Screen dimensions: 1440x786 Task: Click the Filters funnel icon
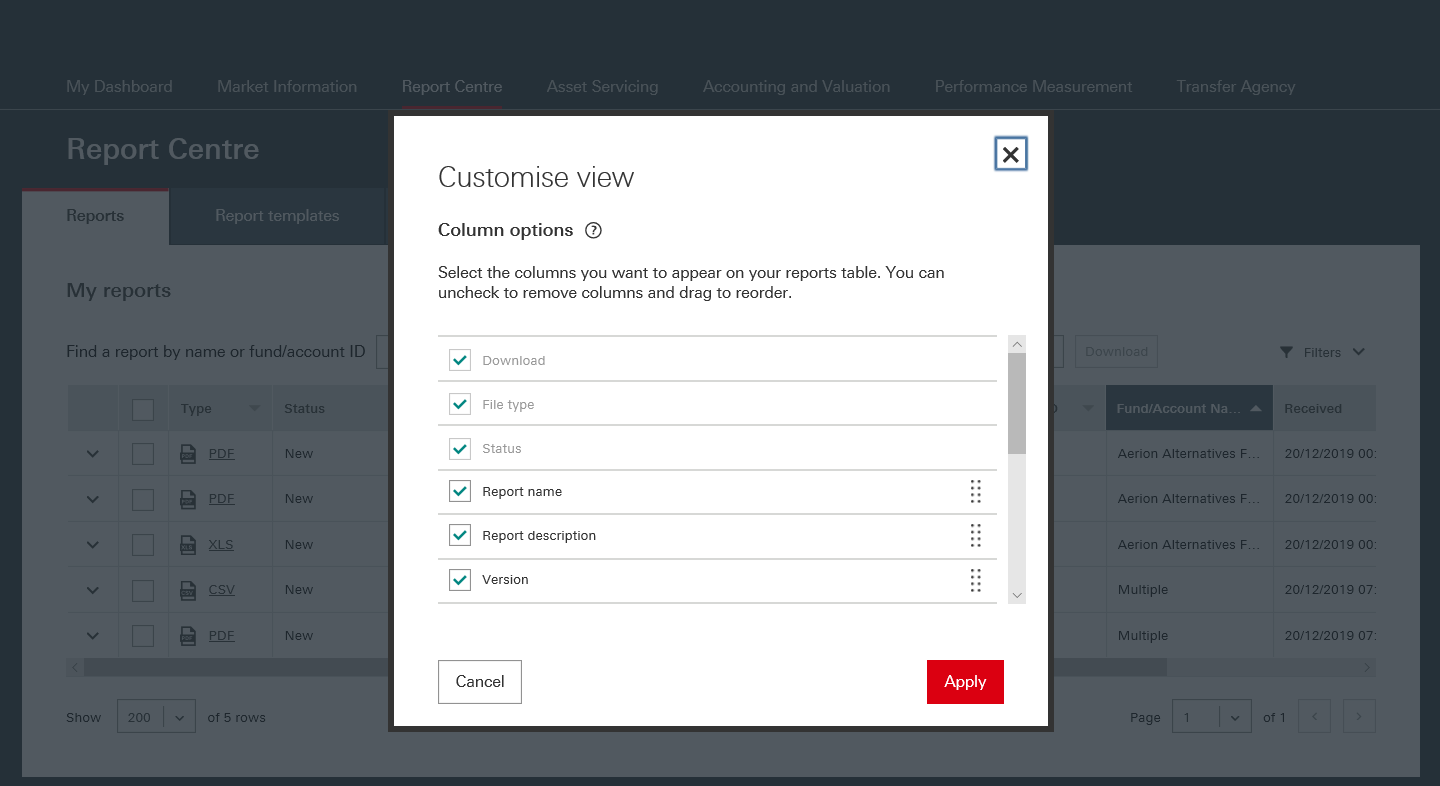[x=1286, y=352]
